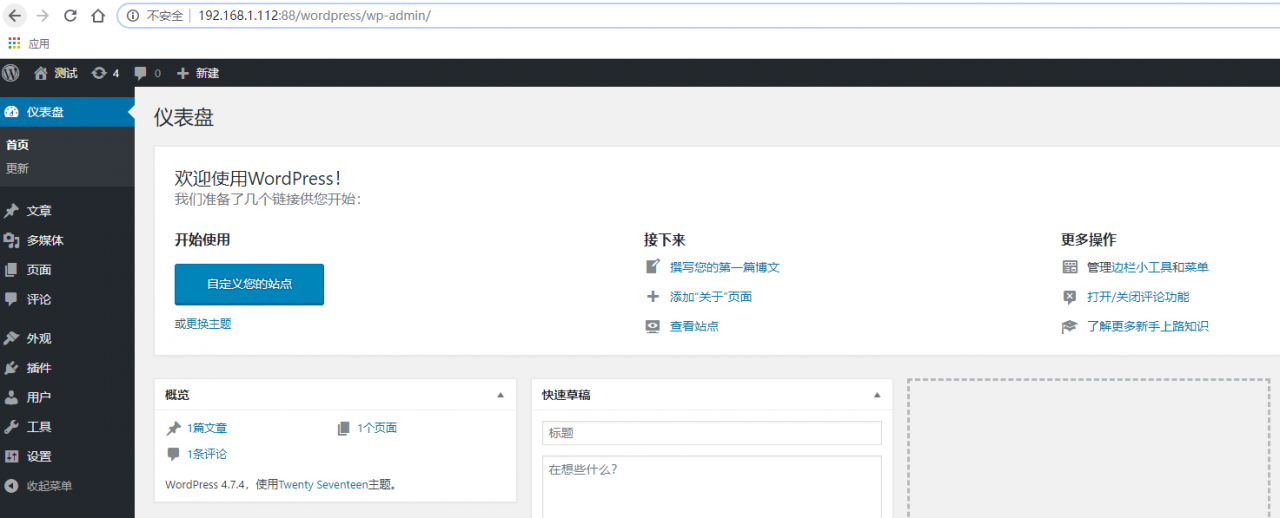
Task: Open the 1条评论 link in 概览
Action: click(207, 454)
